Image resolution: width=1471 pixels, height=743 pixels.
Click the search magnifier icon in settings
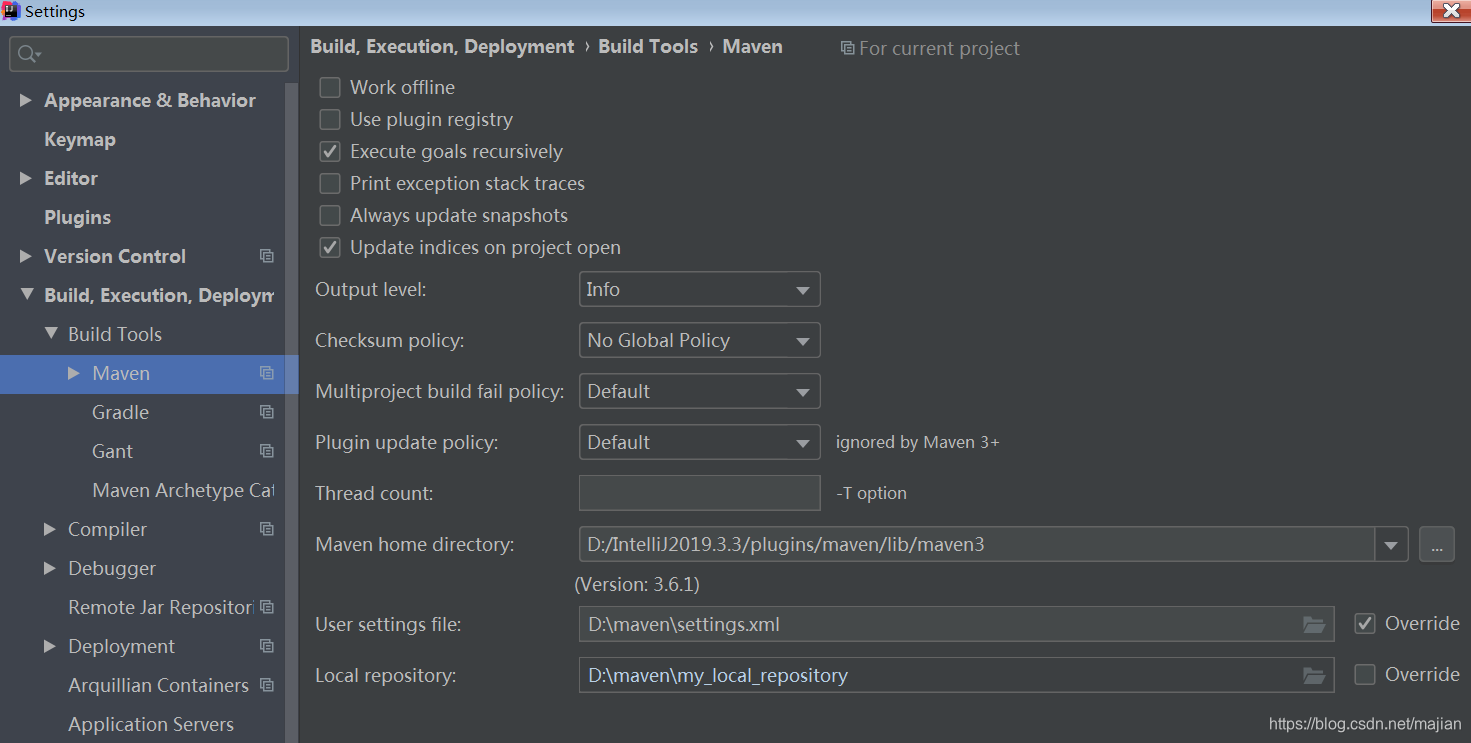(28, 54)
